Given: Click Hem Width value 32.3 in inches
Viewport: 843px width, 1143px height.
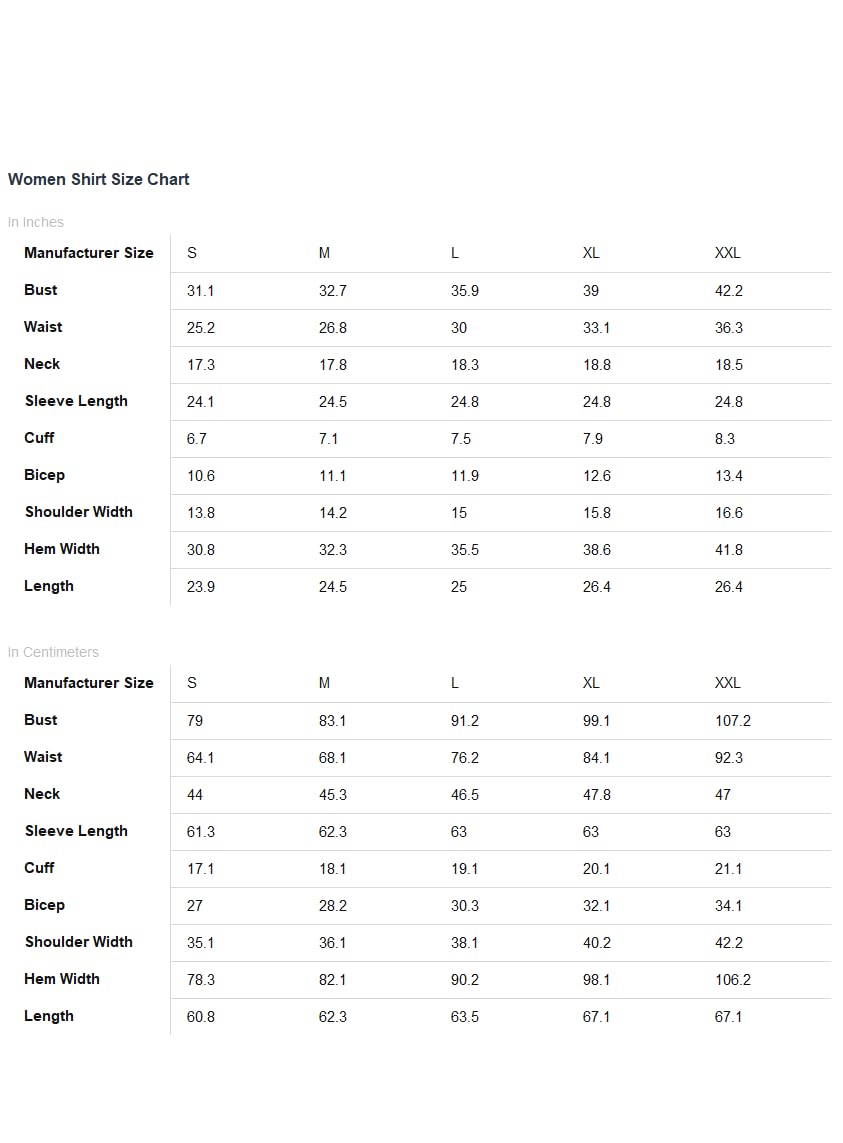Looking at the screenshot, I should (x=333, y=550).
